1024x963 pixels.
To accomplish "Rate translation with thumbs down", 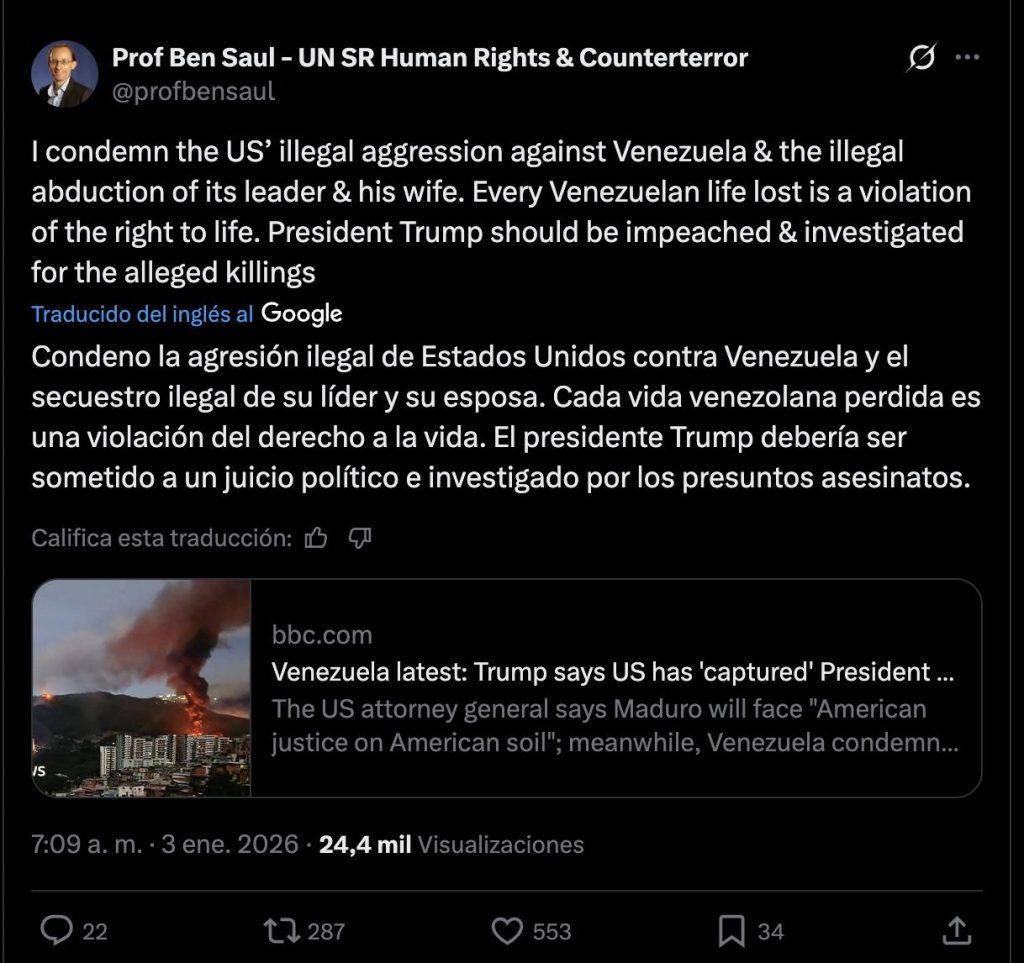I will (360, 538).
